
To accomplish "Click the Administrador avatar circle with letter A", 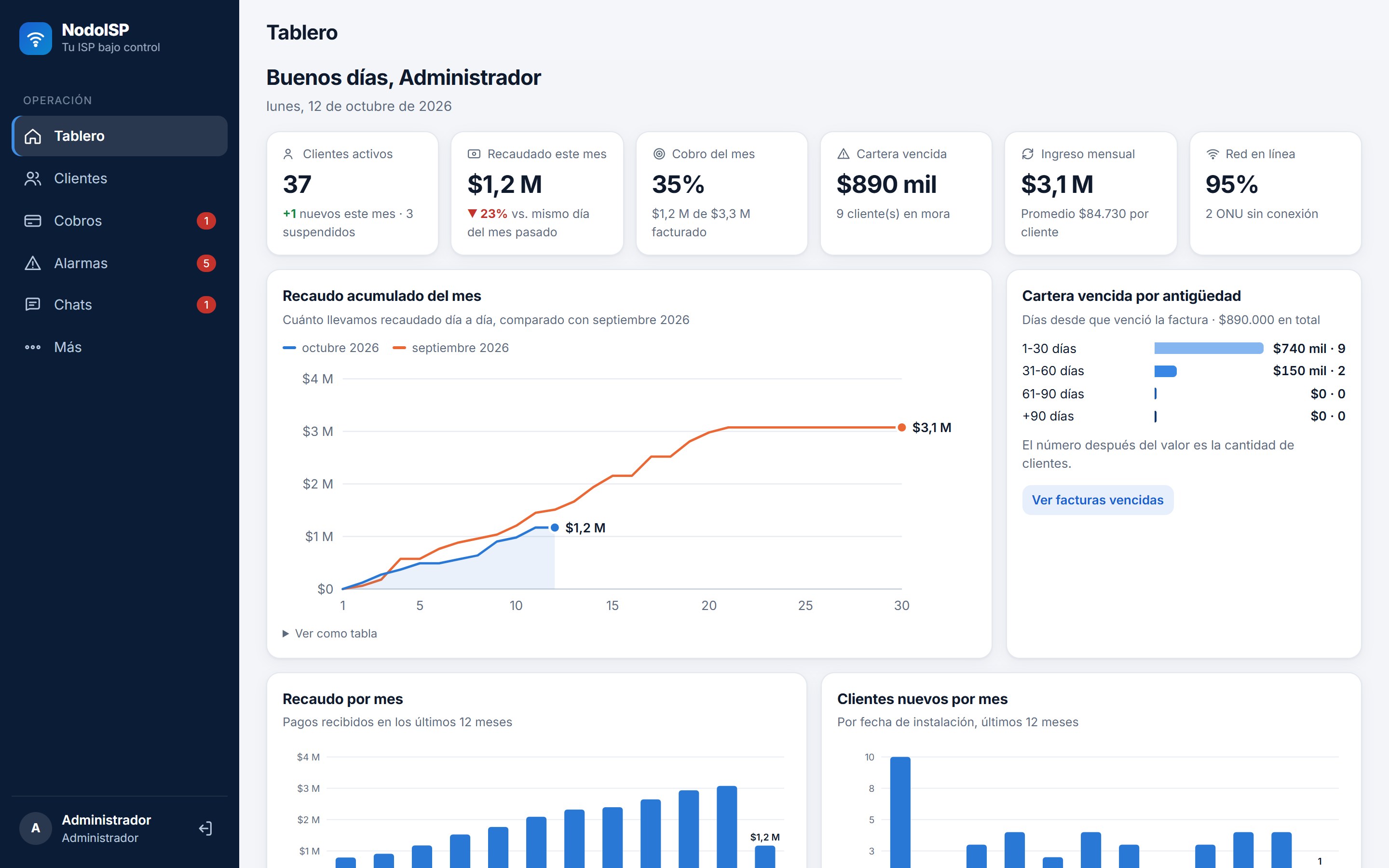I will coord(36,828).
